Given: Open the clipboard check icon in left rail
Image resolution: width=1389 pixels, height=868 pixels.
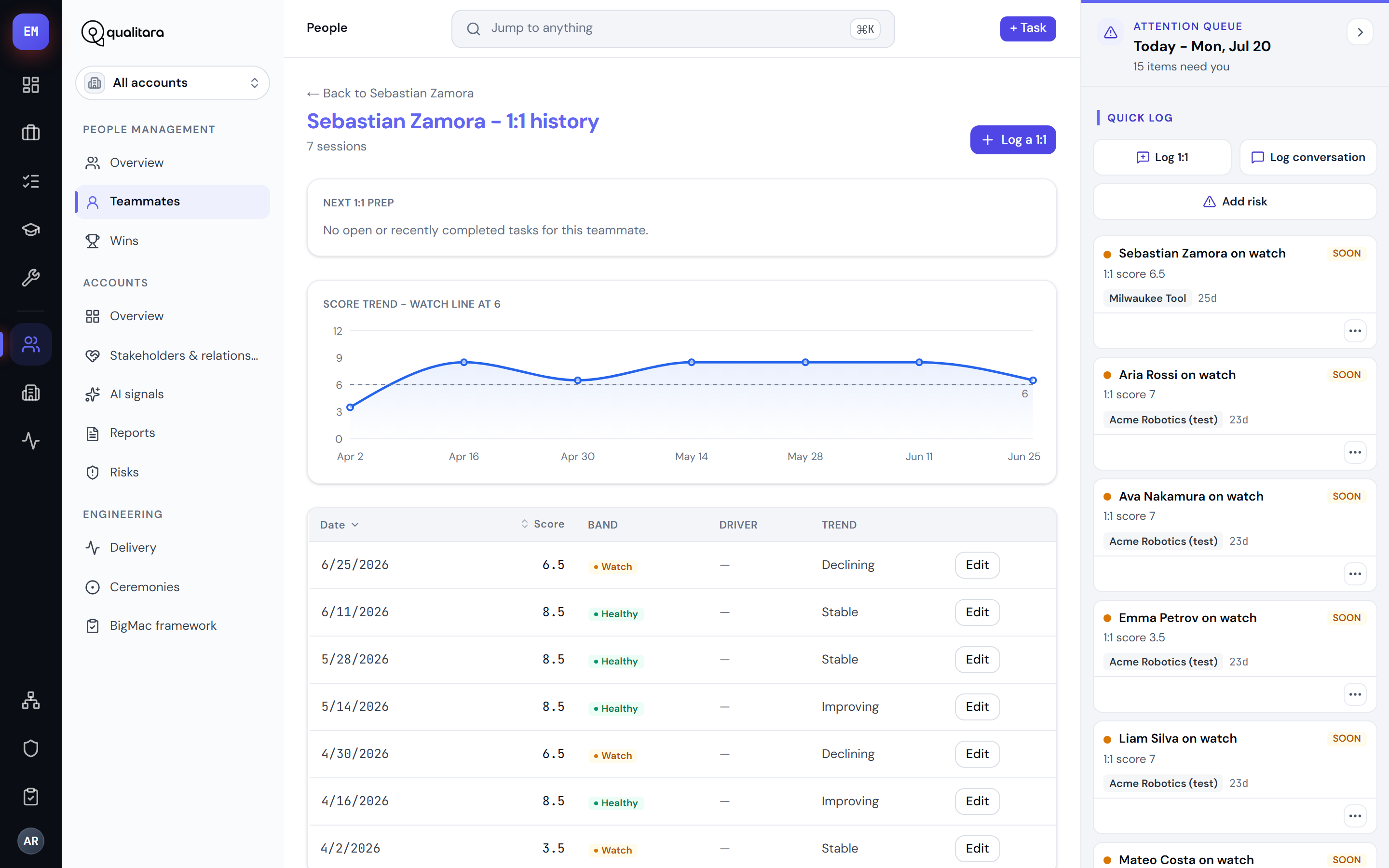Looking at the screenshot, I should coord(30,797).
